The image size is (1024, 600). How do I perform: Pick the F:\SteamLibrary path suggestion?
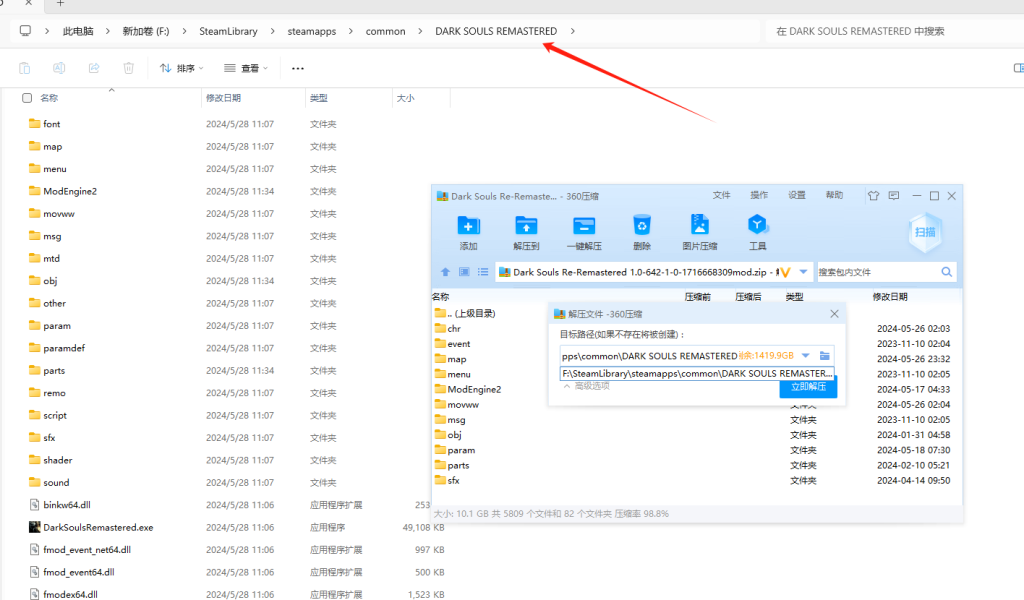[697, 373]
